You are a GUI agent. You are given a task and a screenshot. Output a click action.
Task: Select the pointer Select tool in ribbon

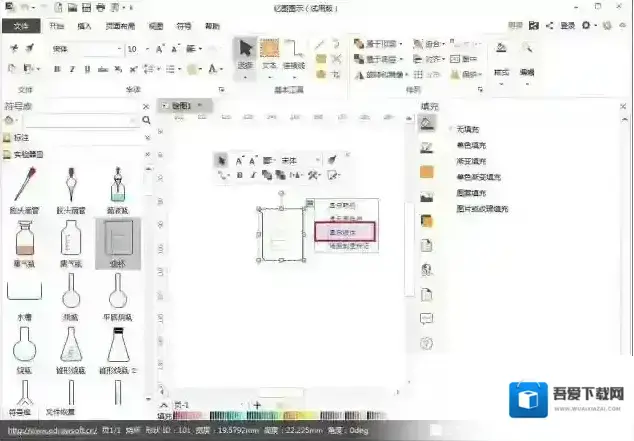point(245,54)
